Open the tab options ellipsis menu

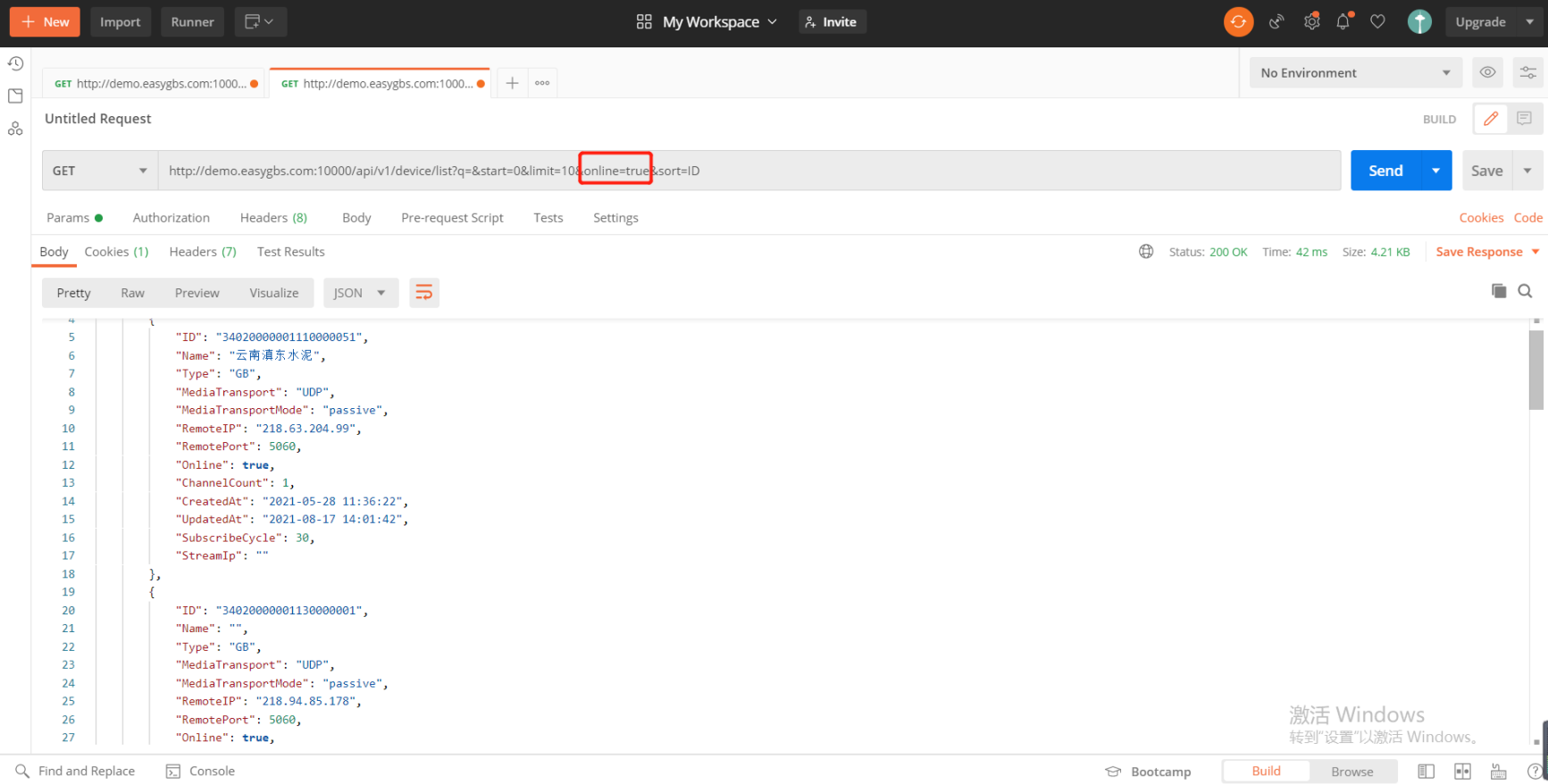coord(542,83)
